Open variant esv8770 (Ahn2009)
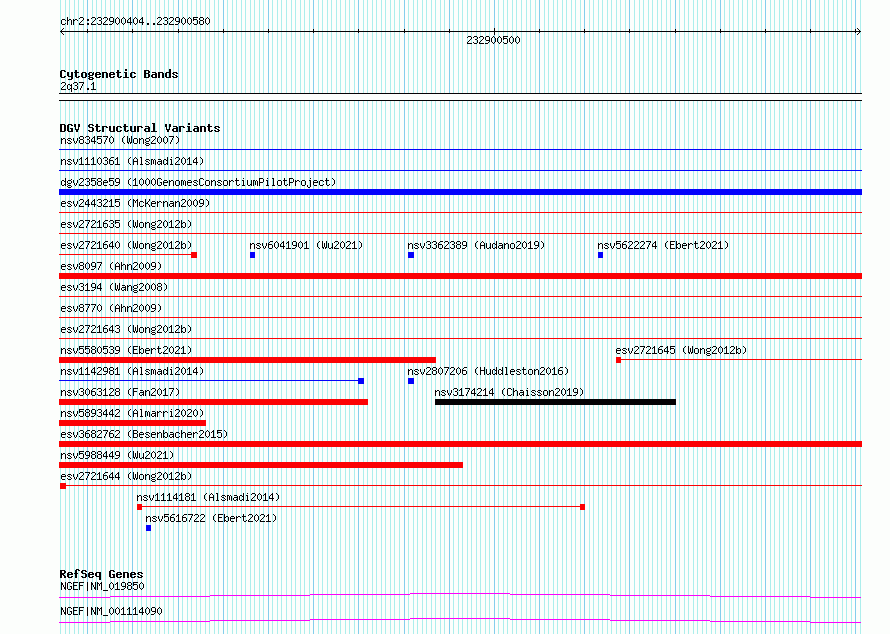This screenshot has width=890, height=634. click(x=111, y=308)
